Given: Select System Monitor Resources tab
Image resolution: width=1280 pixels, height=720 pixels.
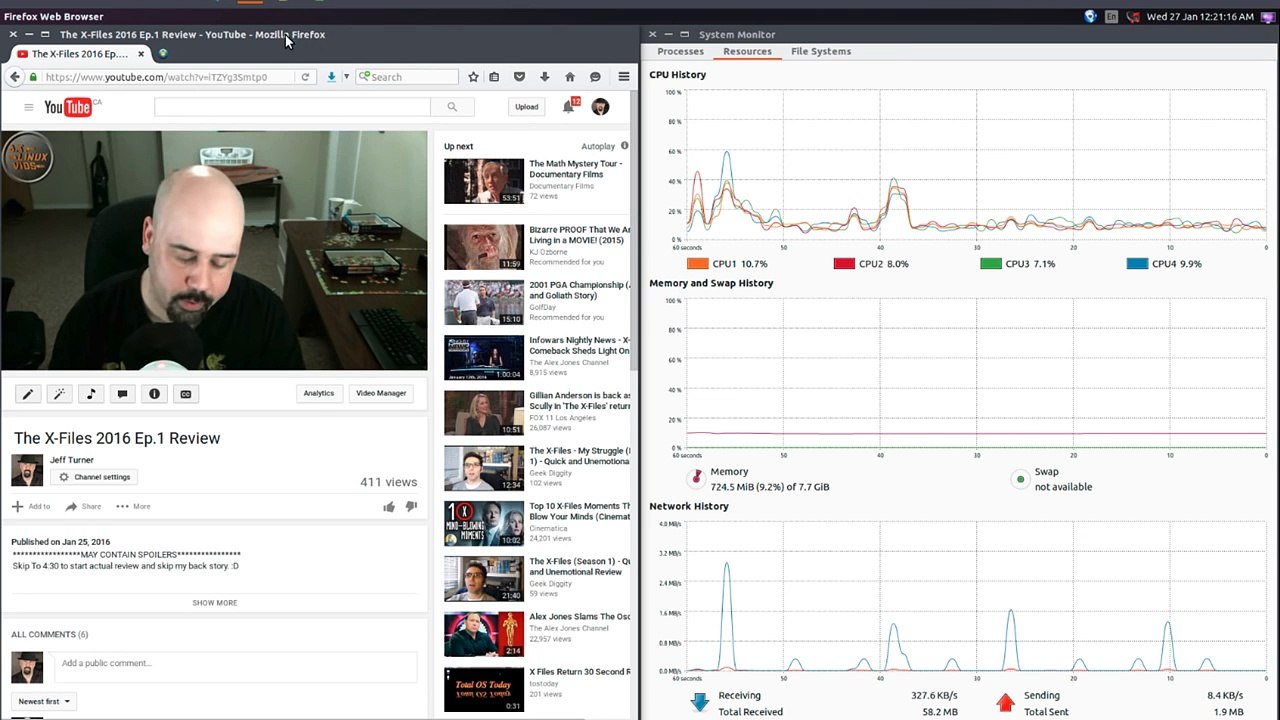Looking at the screenshot, I should 747,51.
